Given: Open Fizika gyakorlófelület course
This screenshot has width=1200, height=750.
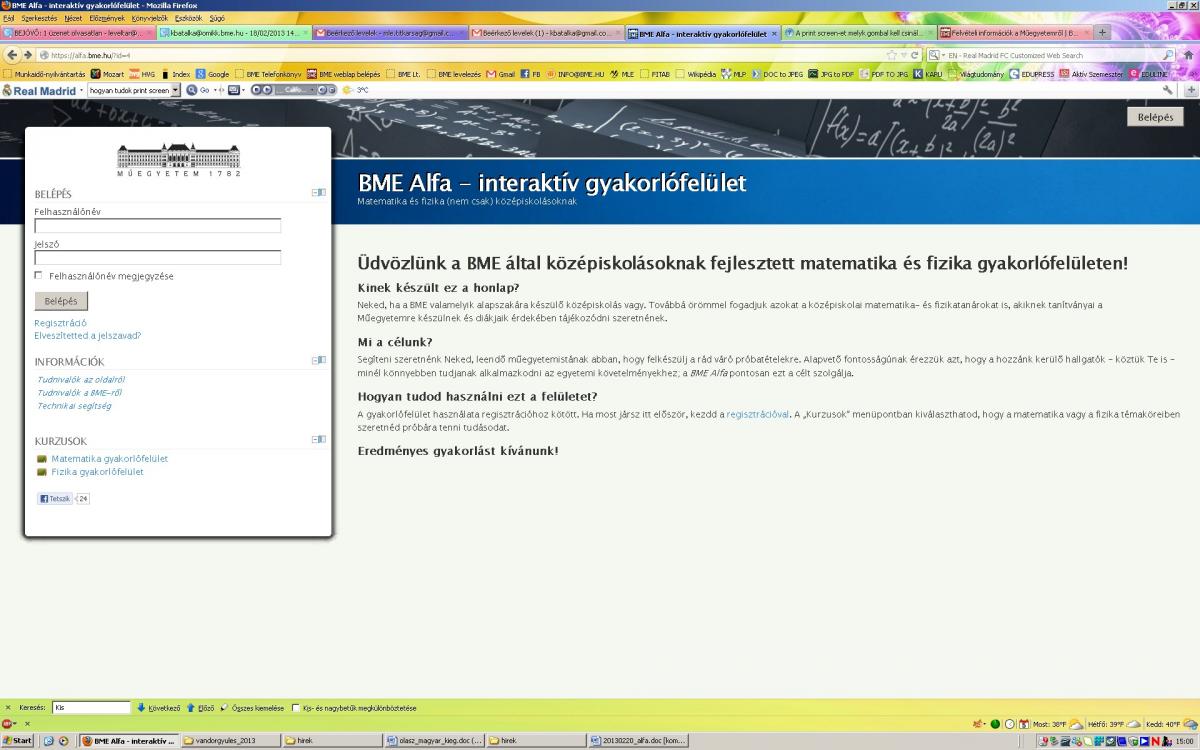Looking at the screenshot, I should point(97,472).
